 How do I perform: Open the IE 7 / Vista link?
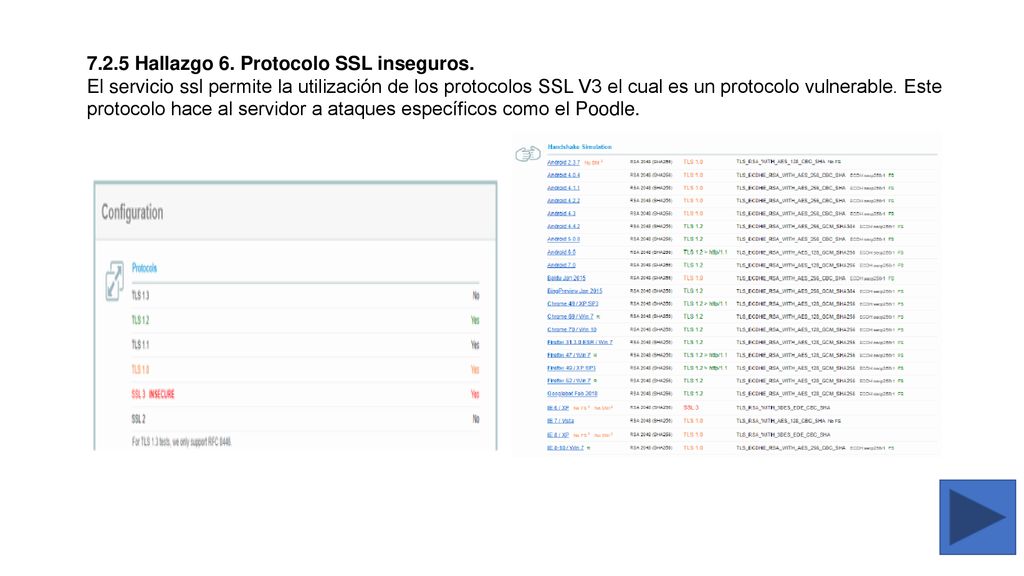click(x=560, y=421)
